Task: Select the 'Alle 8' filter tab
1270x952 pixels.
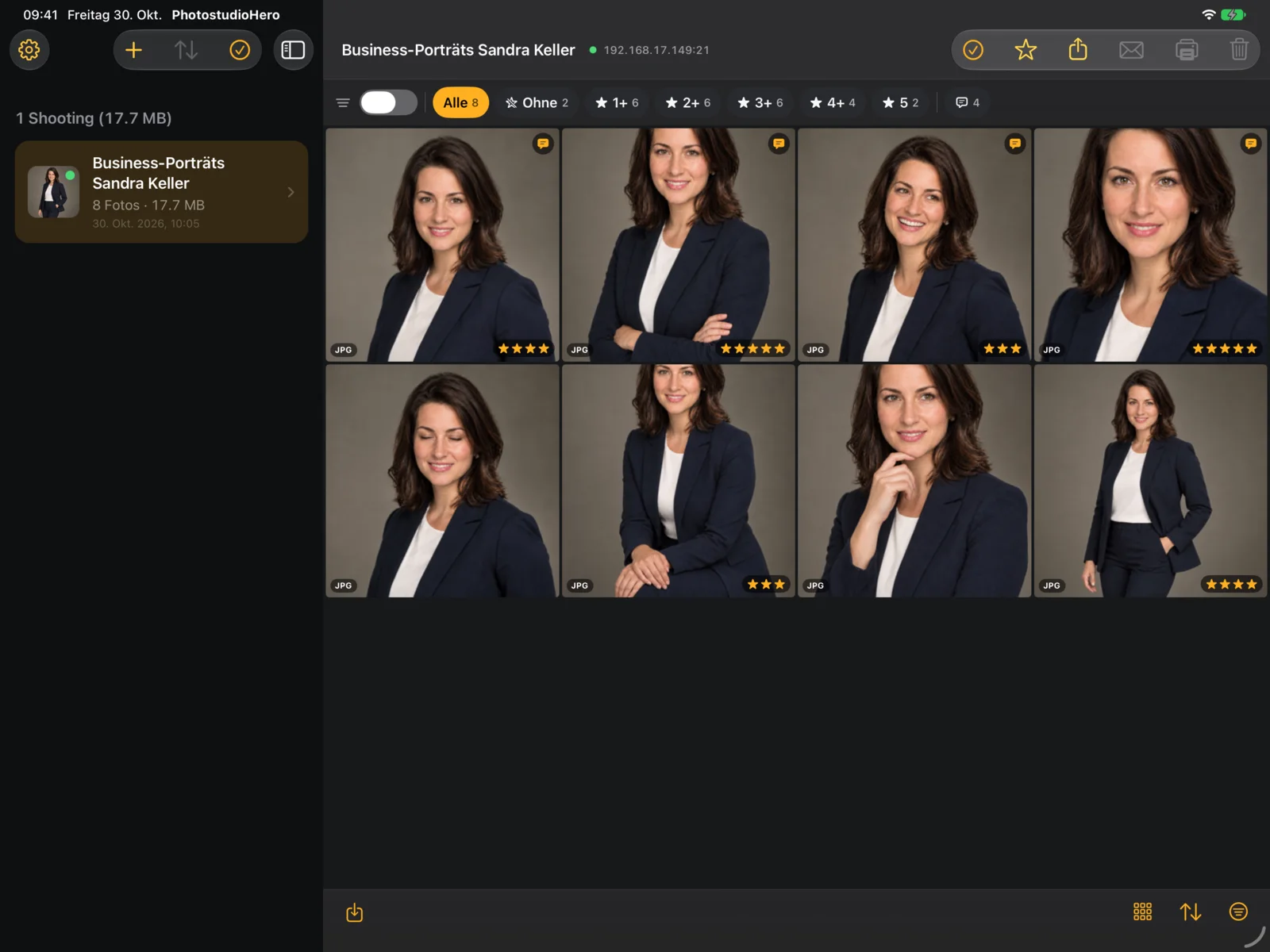Action: pos(460,102)
